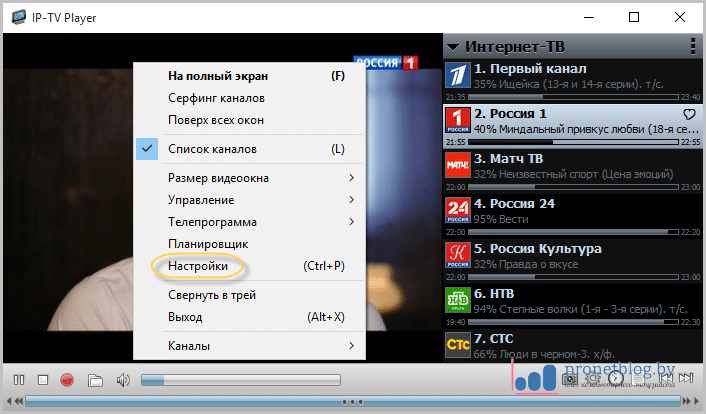Image resolution: width=706 pixels, height=414 pixels.
Task: Choose Свернуть в трей menu item
Action: point(249,295)
